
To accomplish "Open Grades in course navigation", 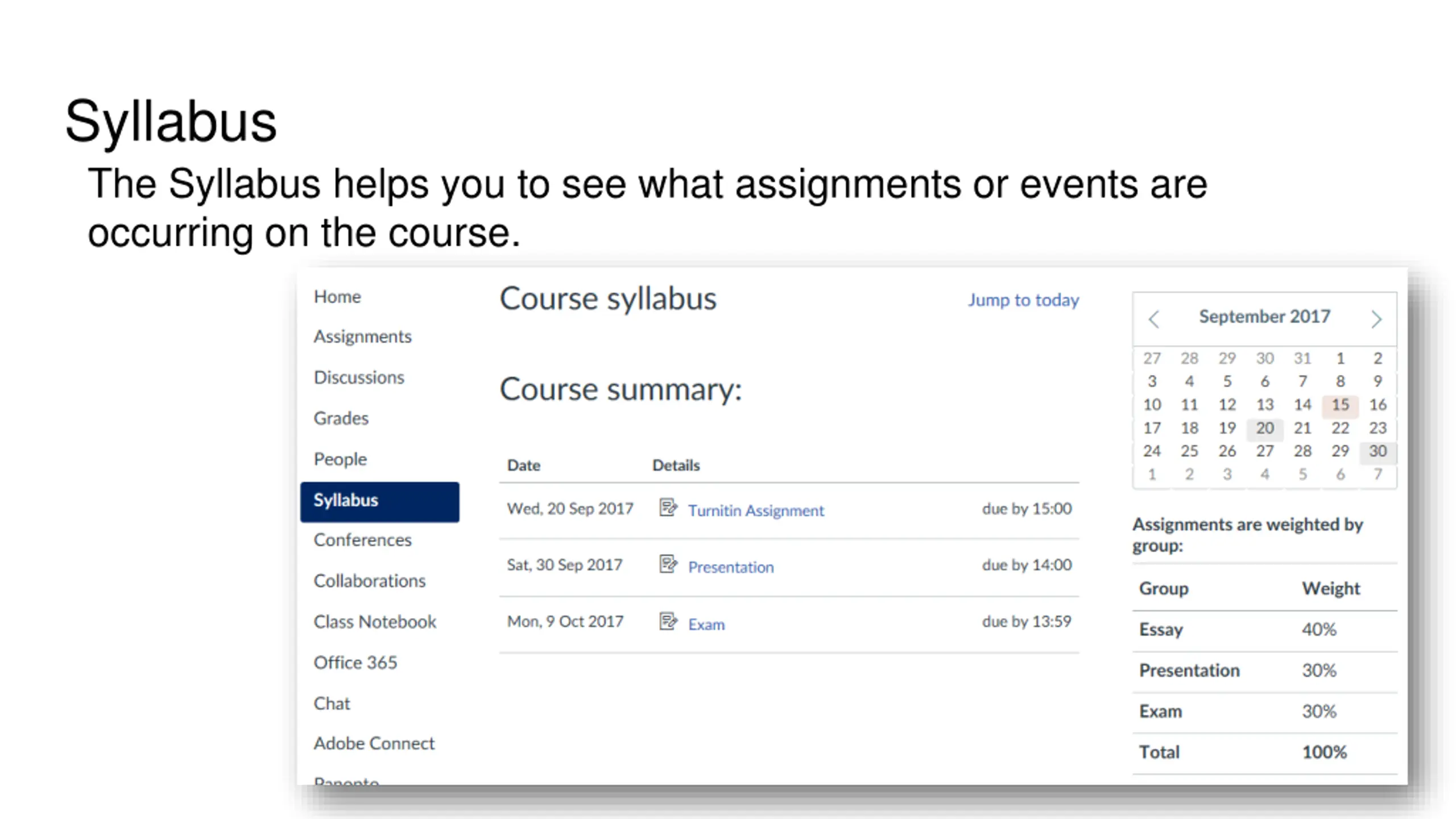I will (341, 418).
